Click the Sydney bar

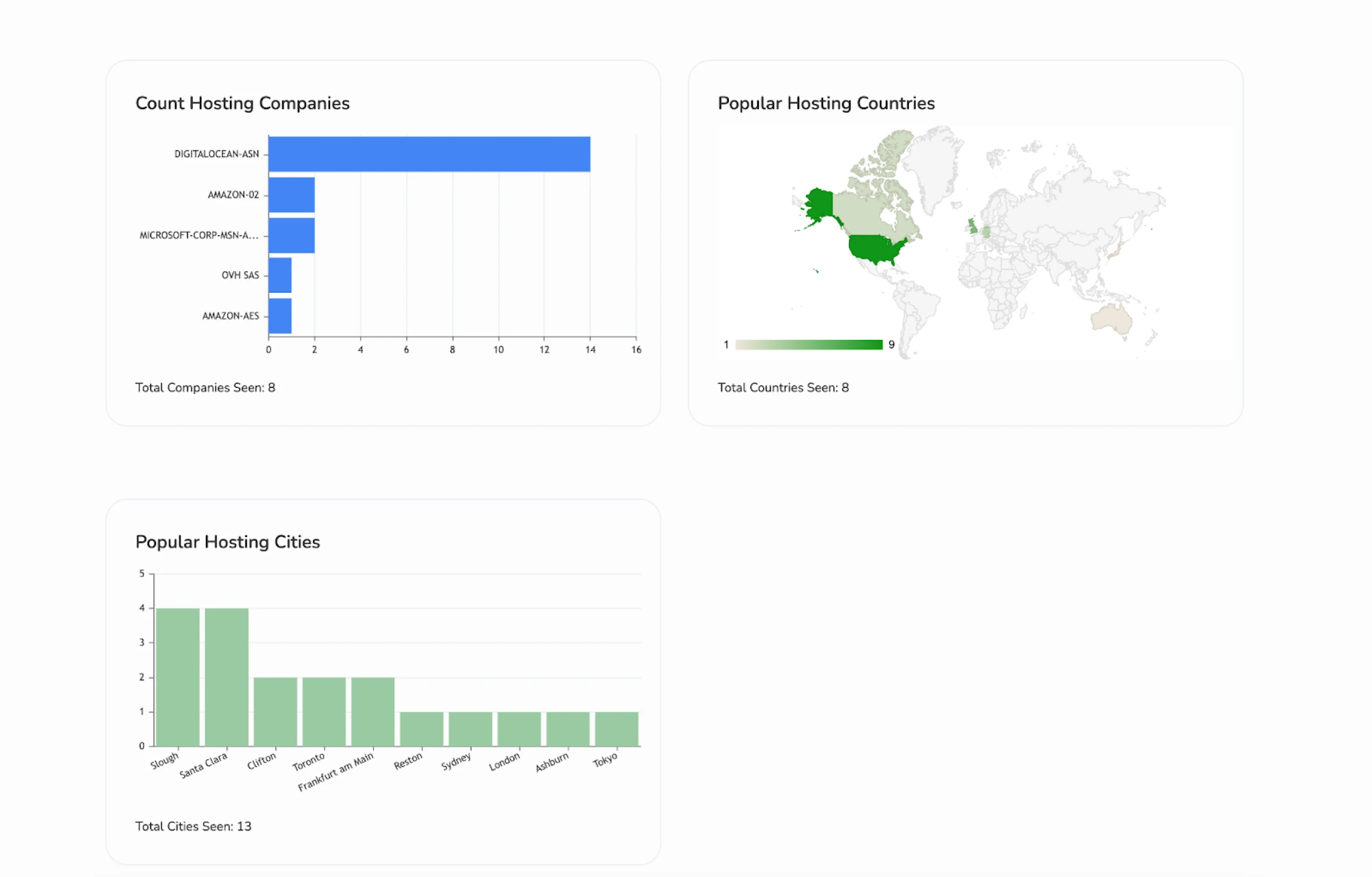(x=471, y=729)
